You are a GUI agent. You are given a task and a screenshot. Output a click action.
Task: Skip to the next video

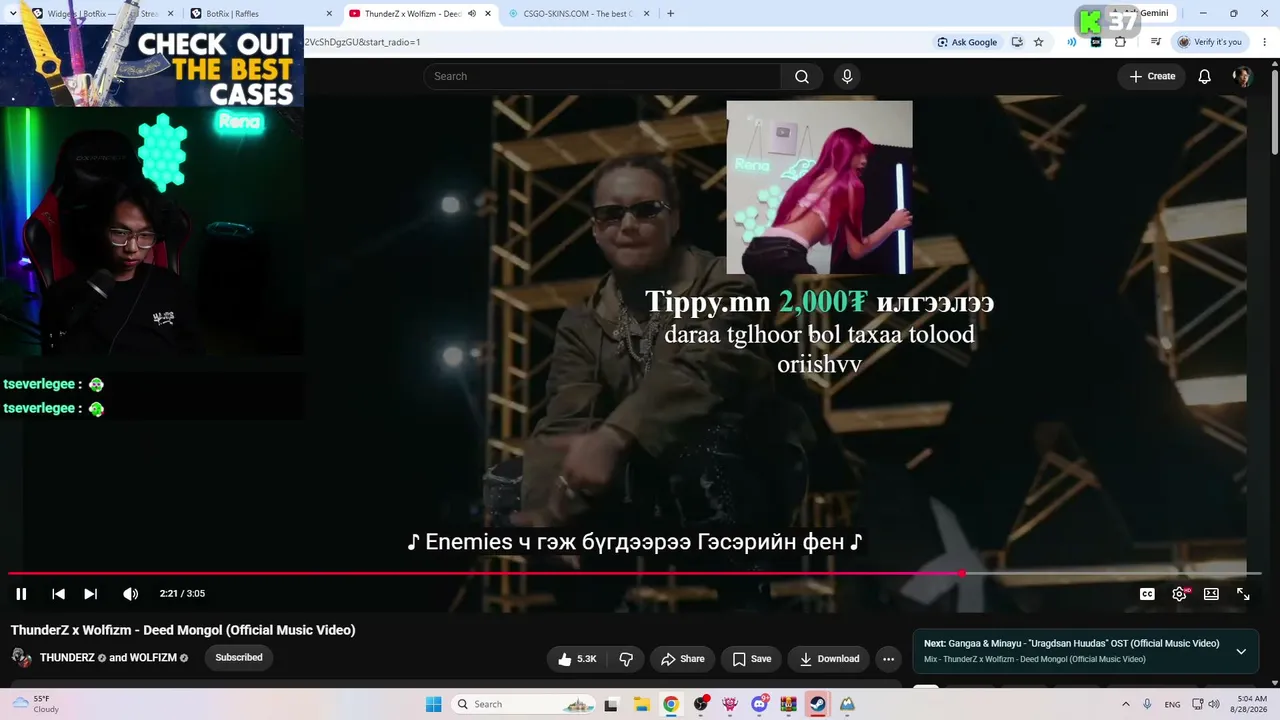pos(90,594)
